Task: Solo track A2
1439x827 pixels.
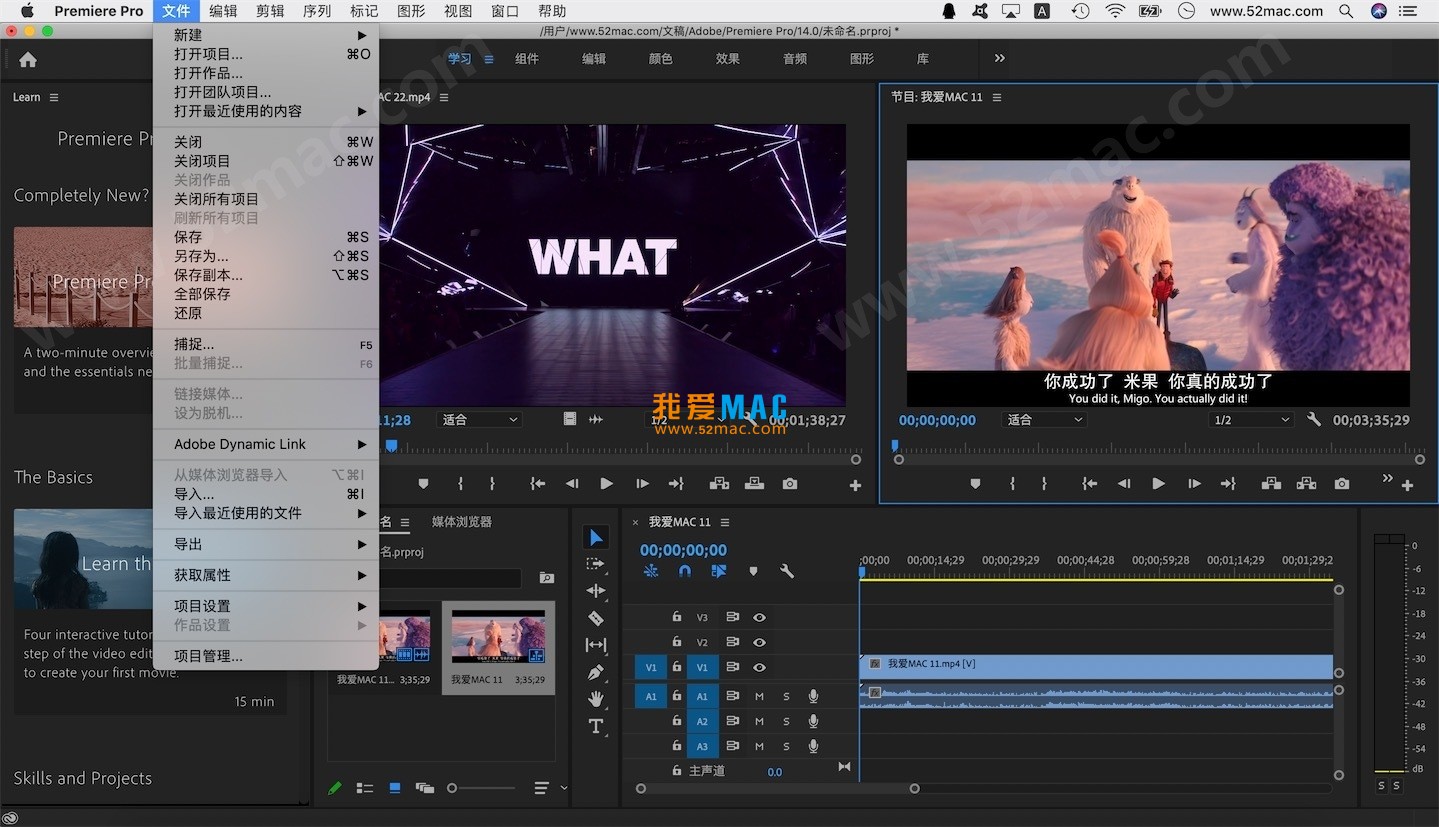Action: click(x=786, y=721)
